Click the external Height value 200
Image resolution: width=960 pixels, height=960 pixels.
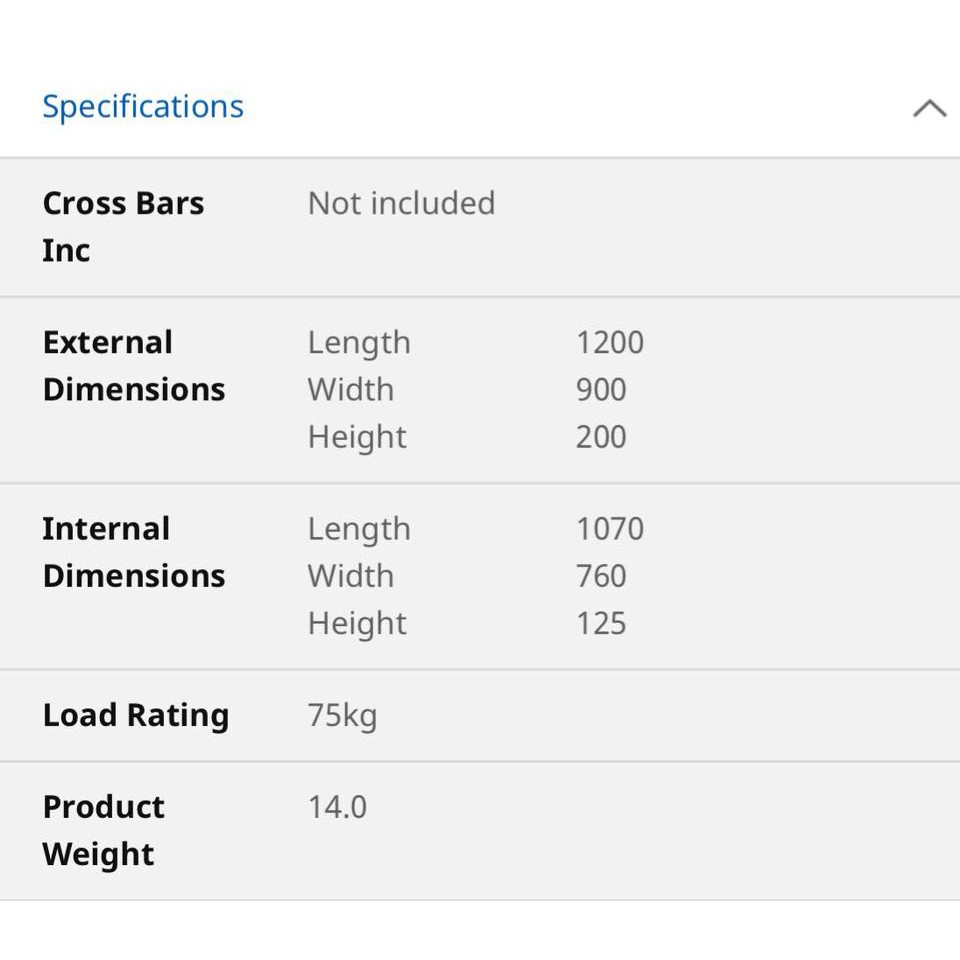601,437
